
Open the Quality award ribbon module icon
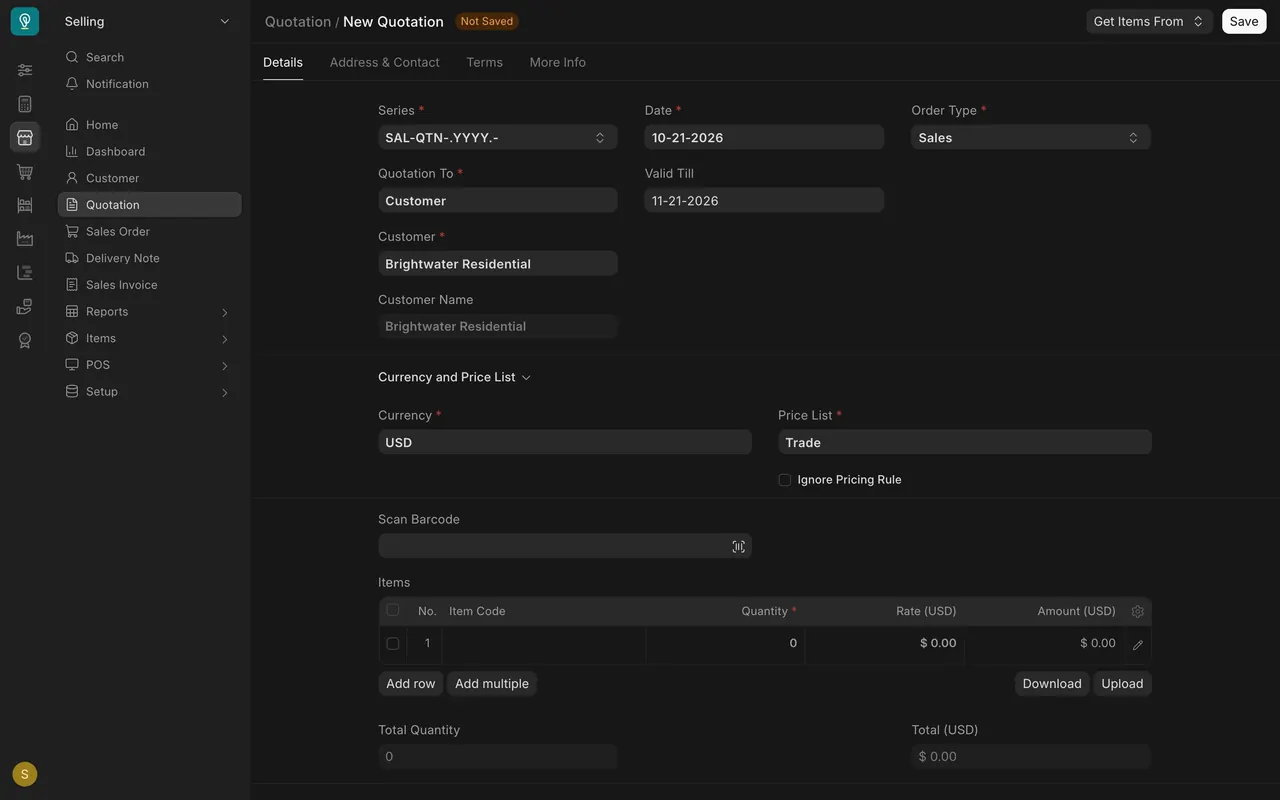(25, 340)
